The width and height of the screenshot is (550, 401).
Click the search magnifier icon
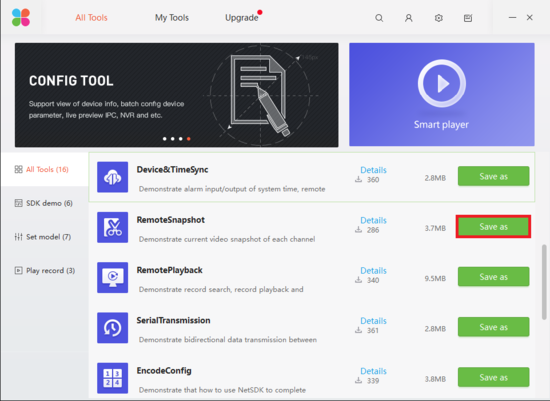click(x=379, y=18)
